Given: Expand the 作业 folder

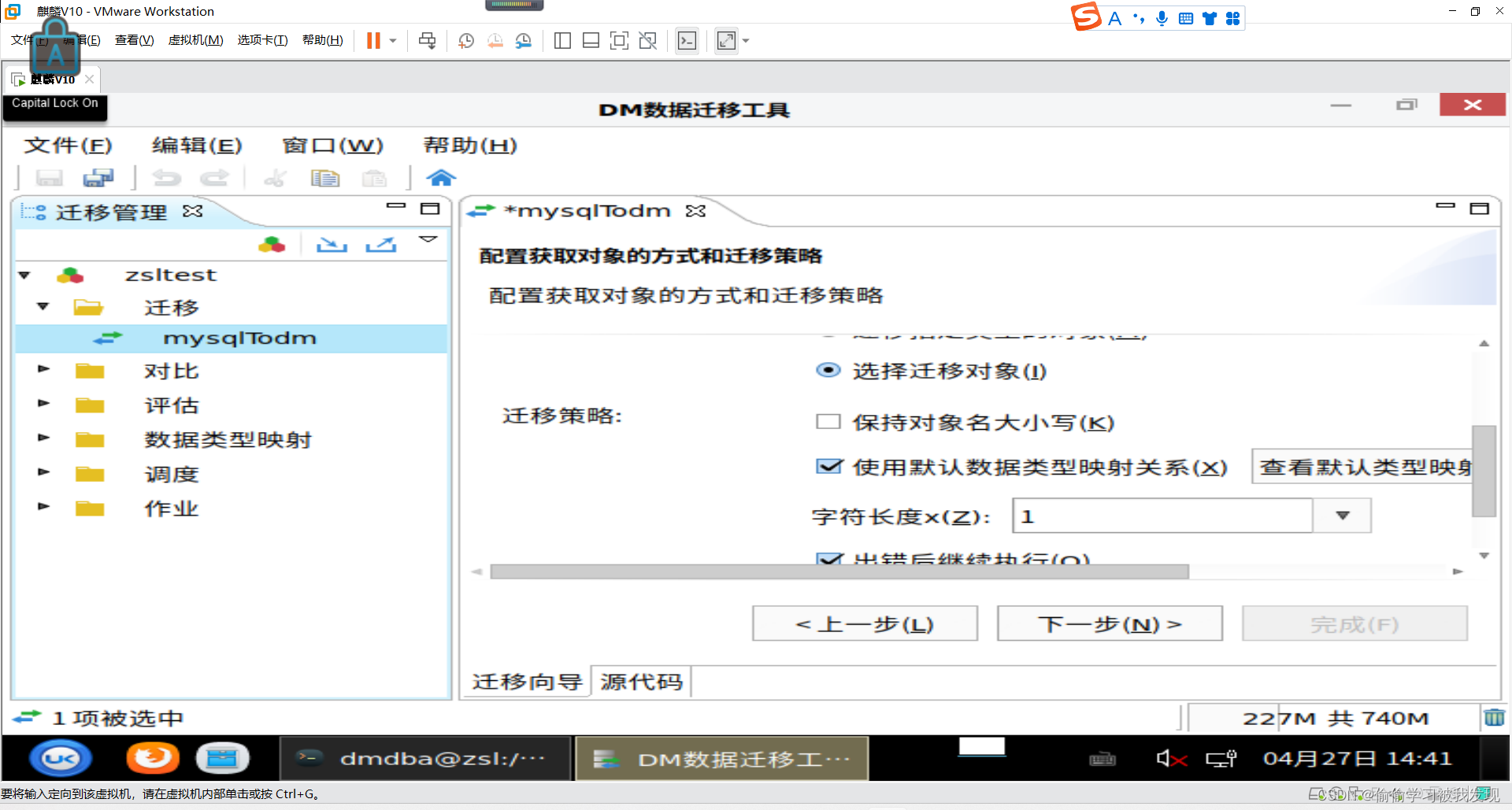Looking at the screenshot, I should tap(44, 506).
